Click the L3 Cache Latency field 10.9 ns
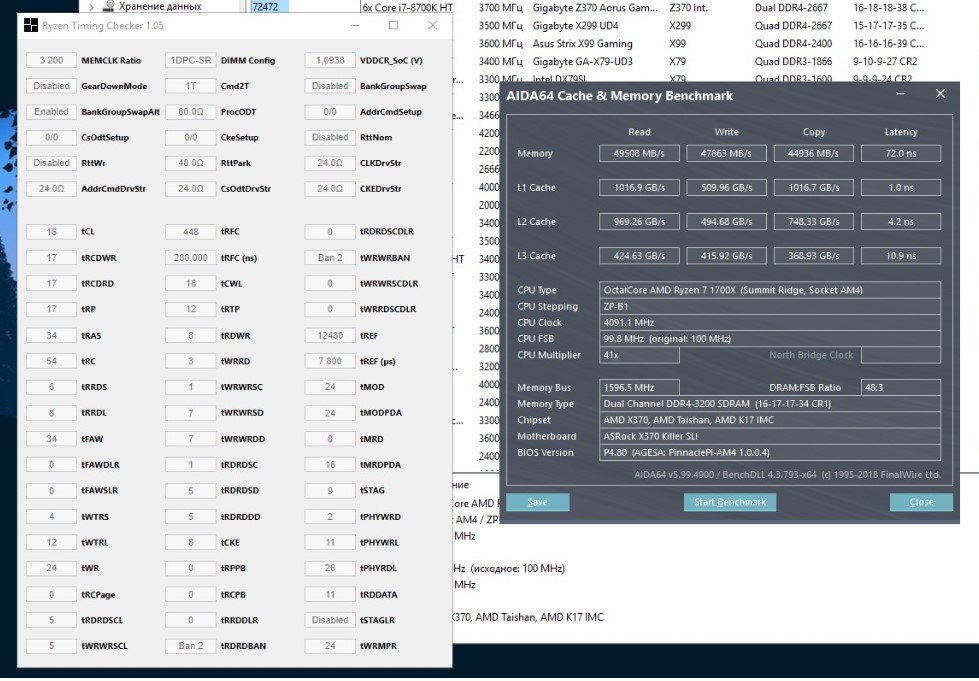The width and height of the screenshot is (979, 681). (x=901, y=256)
